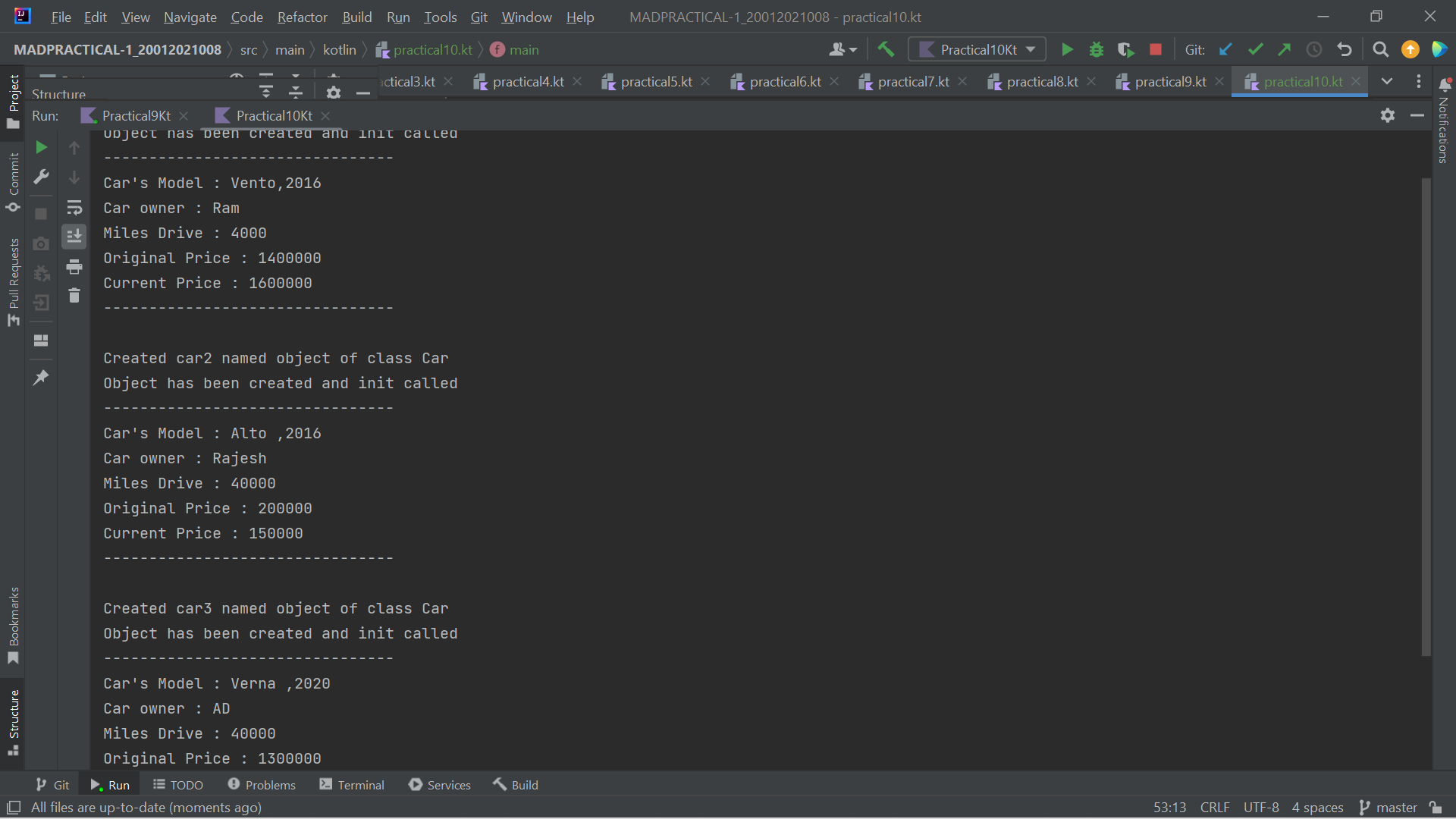Viewport: 1456px width, 819px height.
Task: Pin the Run tab
Action: pos(41,378)
